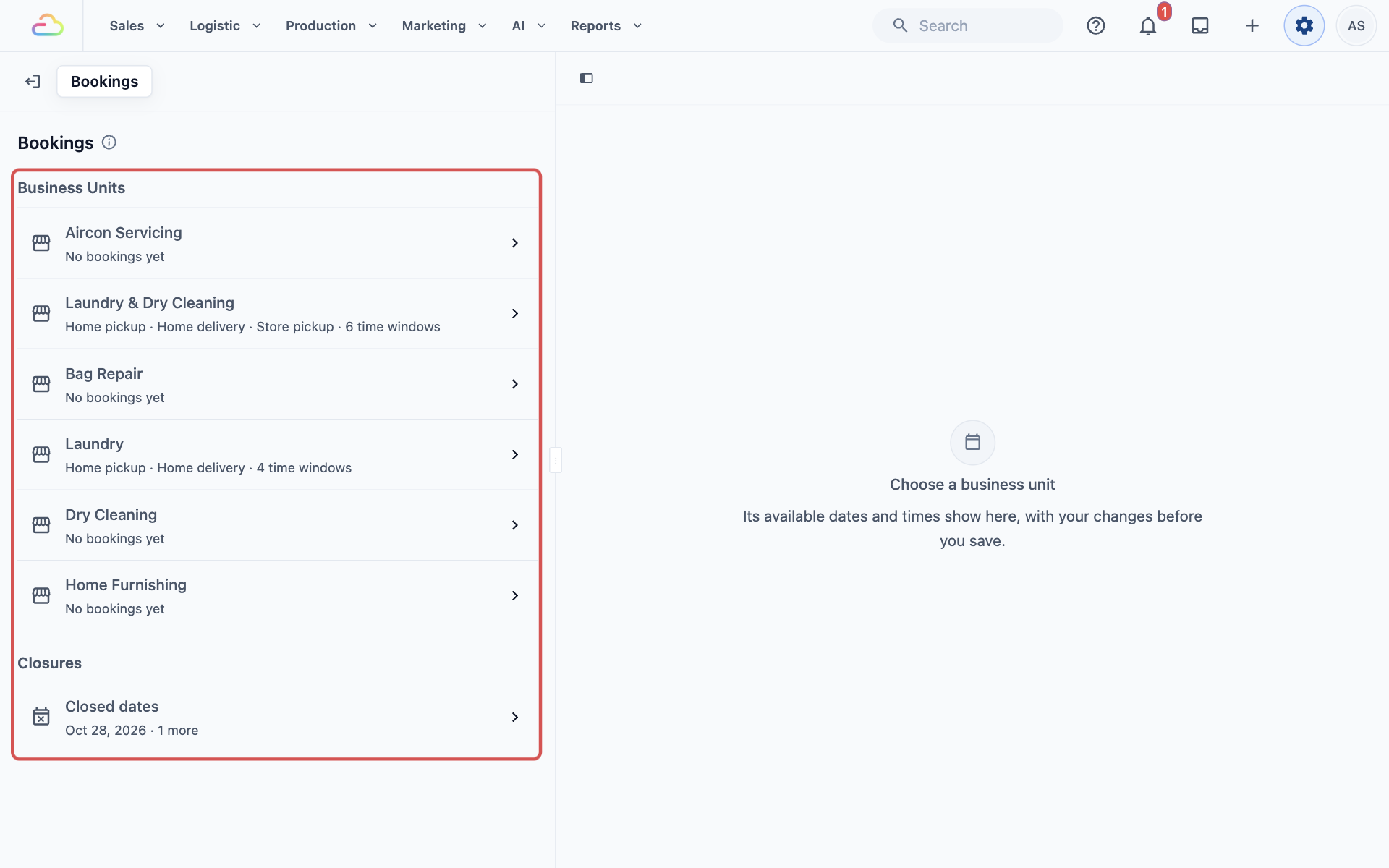
Task: Open the AI menu
Action: click(529, 26)
